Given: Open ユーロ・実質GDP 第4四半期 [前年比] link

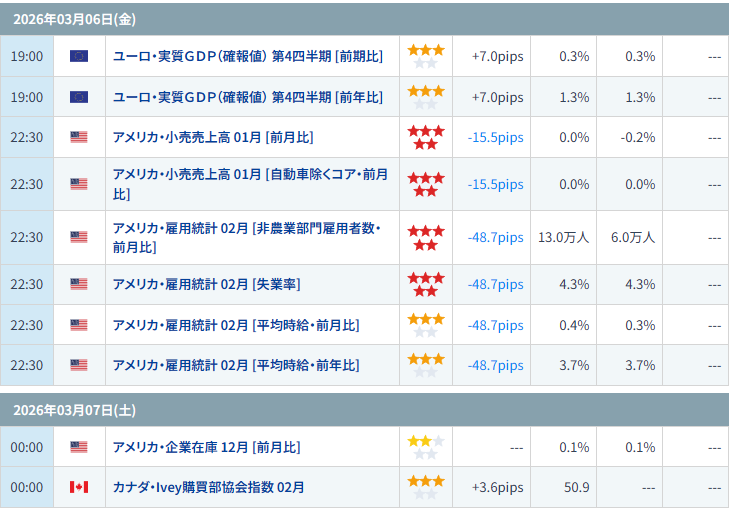Looking at the screenshot, I should [247, 97].
